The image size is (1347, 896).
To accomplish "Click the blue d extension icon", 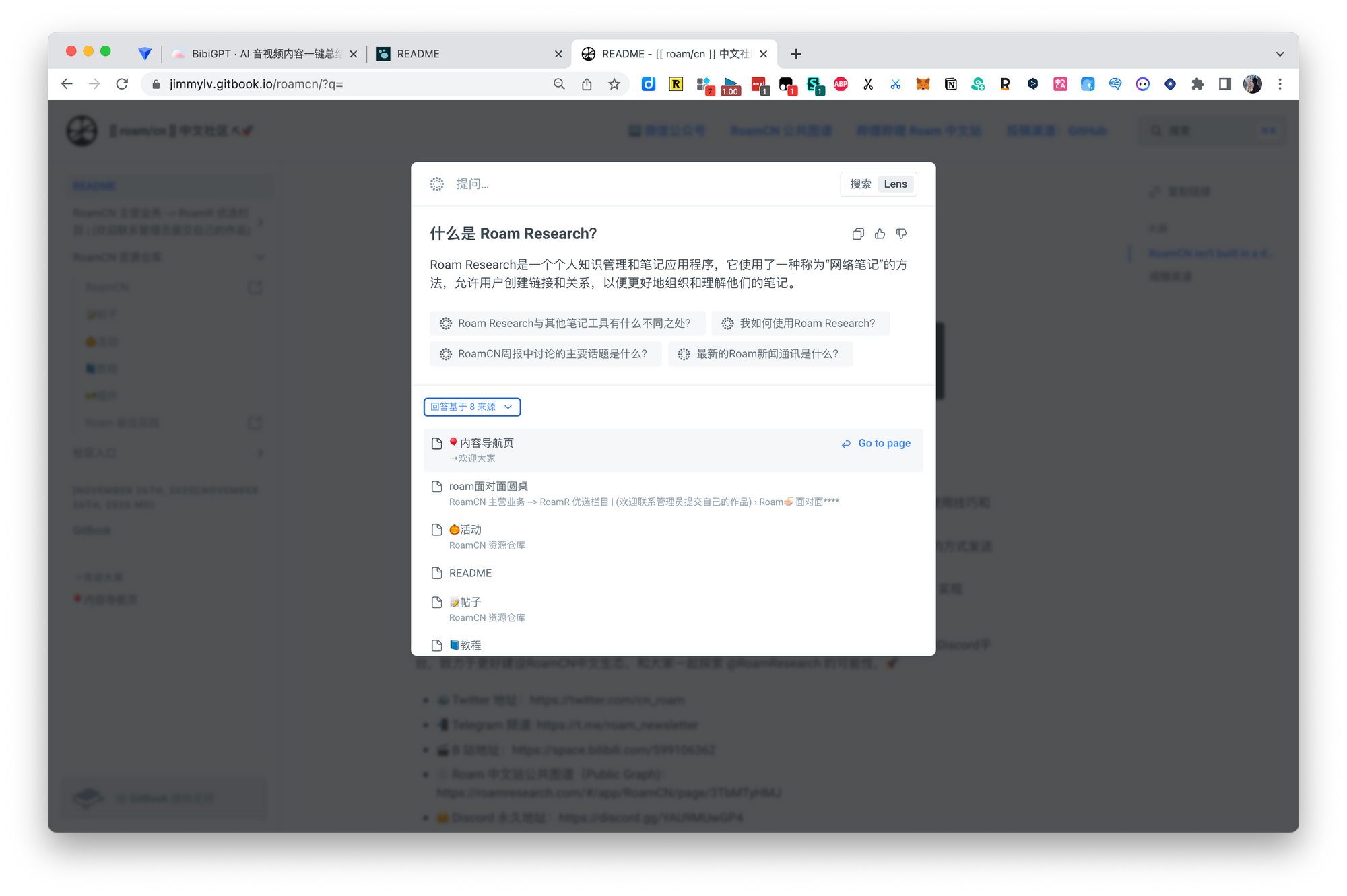I will 648,84.
